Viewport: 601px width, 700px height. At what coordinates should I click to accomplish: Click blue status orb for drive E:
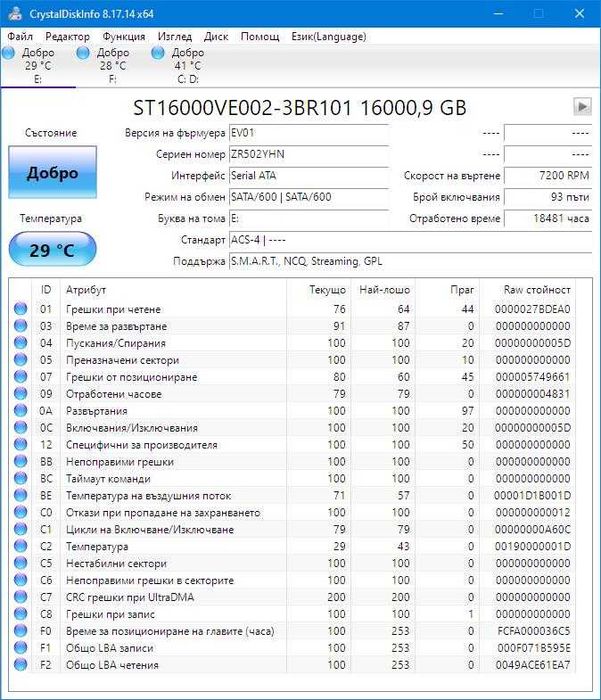coord(8,53)
